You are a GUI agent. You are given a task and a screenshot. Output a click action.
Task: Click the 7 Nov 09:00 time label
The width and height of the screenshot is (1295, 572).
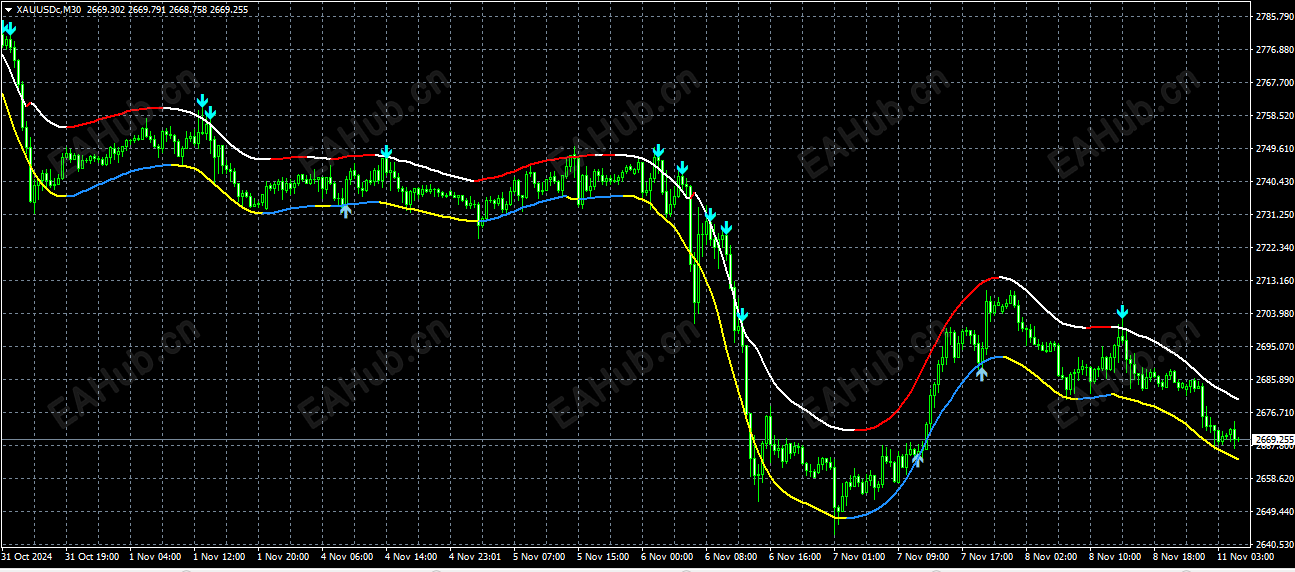pyautogui.click(x=925, y=557)
